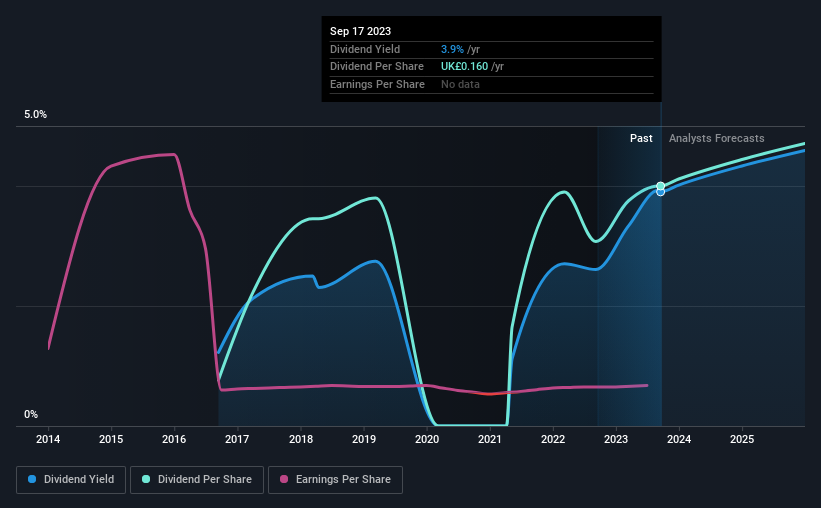
Task: Click the Analysts Forecasts label
Action: (716, 138)
